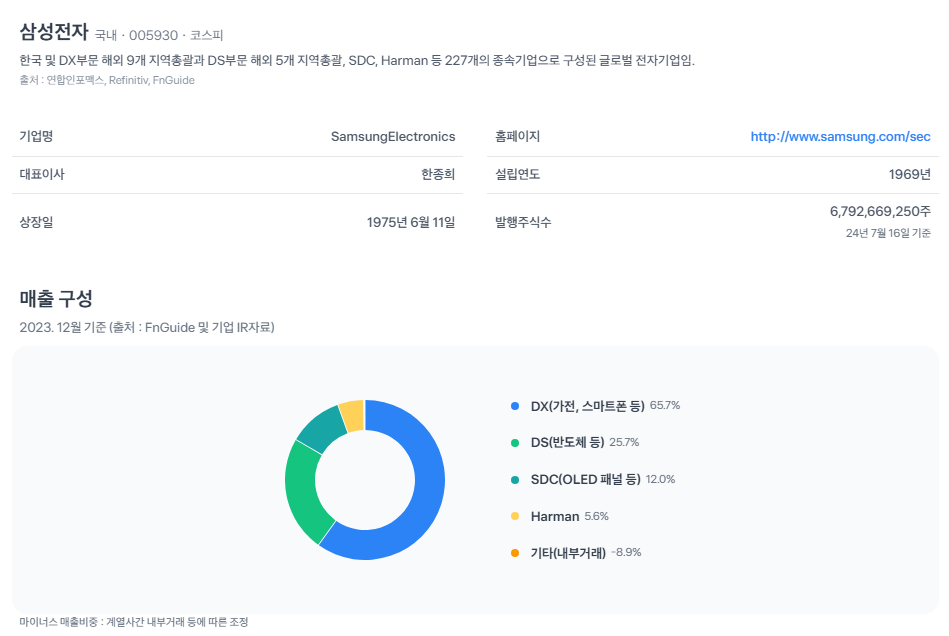Click the source line 연합인포맥스, Refinitiv, FnGuide
949x636 pixels.
pyautogui.click(x=107, y=80)
